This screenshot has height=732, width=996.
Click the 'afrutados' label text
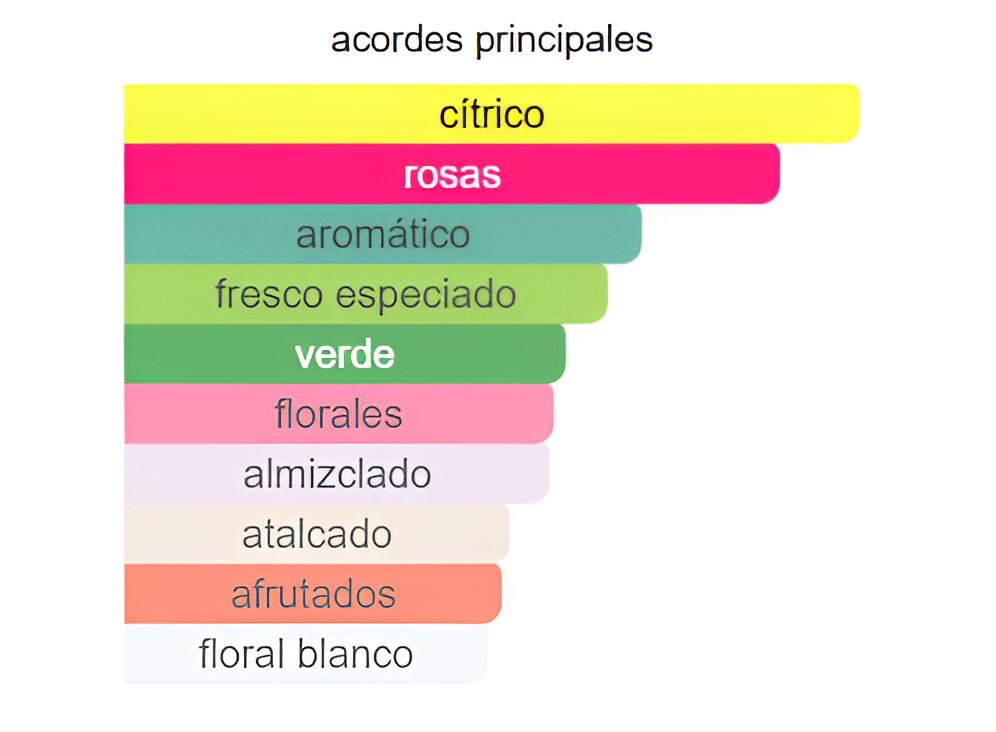tap(313, 593)
